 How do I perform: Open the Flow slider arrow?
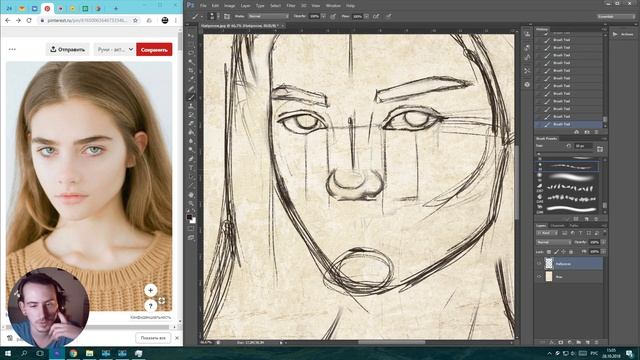click(x=367, y=16)
